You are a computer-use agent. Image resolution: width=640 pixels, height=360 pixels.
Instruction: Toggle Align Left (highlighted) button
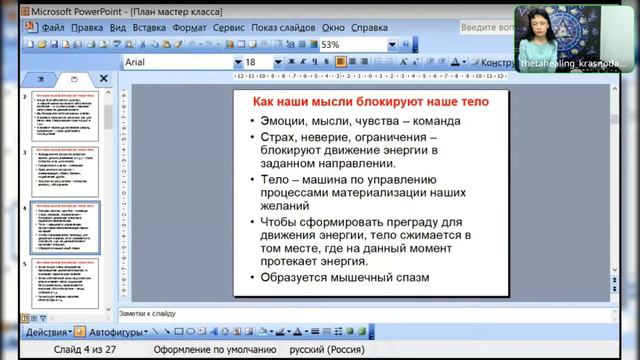(340, 62)
